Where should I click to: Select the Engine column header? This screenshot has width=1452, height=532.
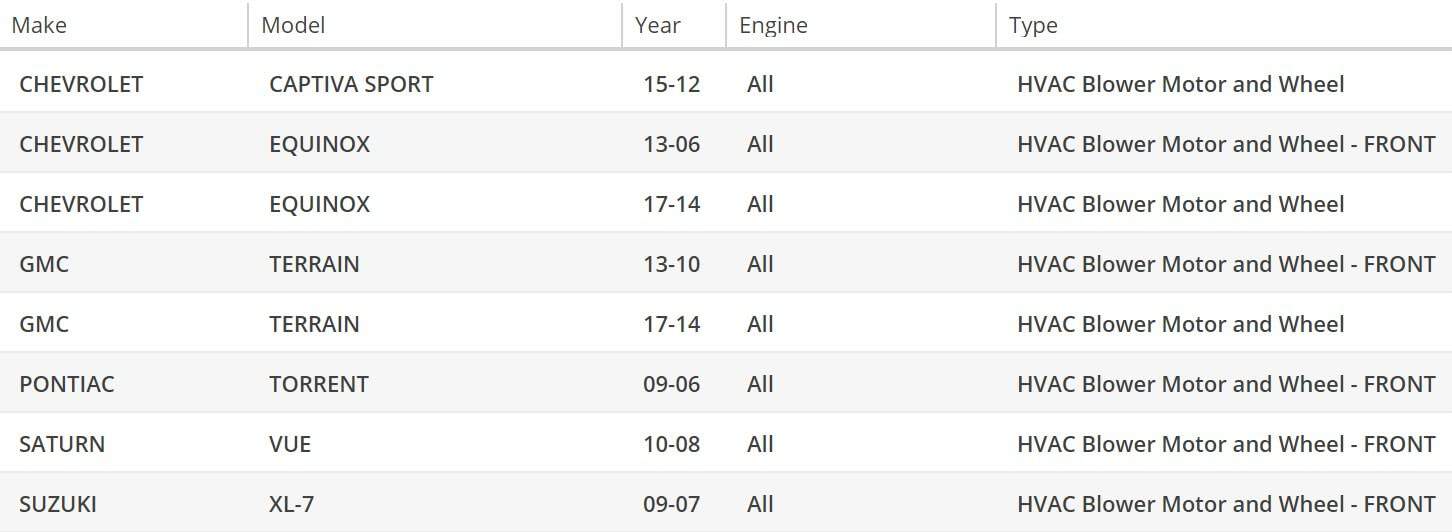(x=773, y=26)
